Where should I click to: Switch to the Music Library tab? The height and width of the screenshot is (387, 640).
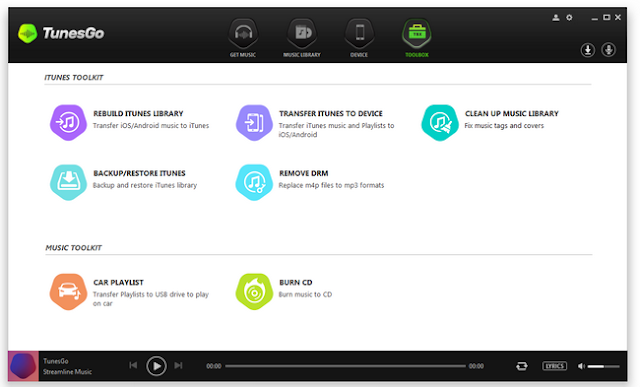302,38
